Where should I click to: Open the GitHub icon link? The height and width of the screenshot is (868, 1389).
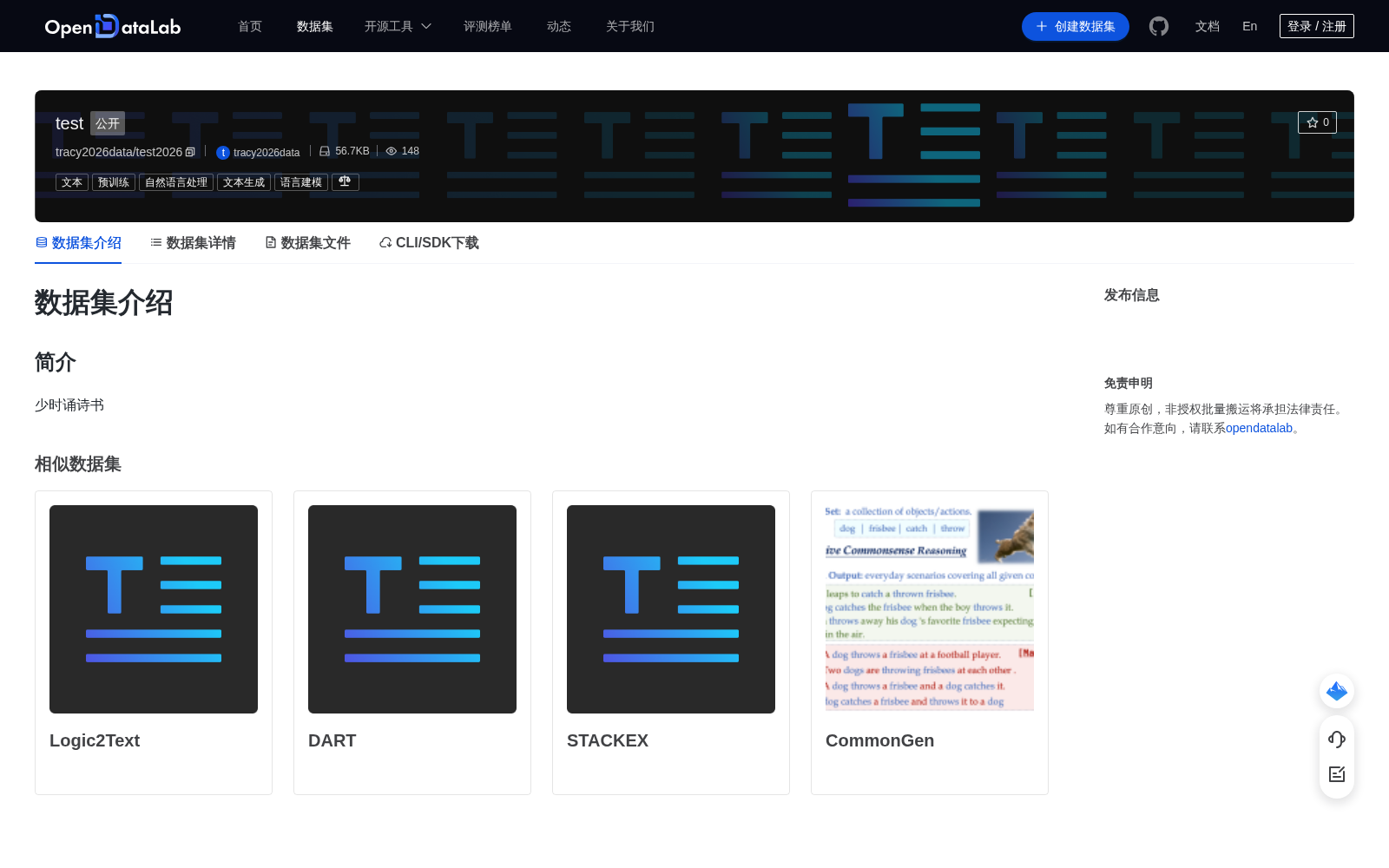point(1159,26)
